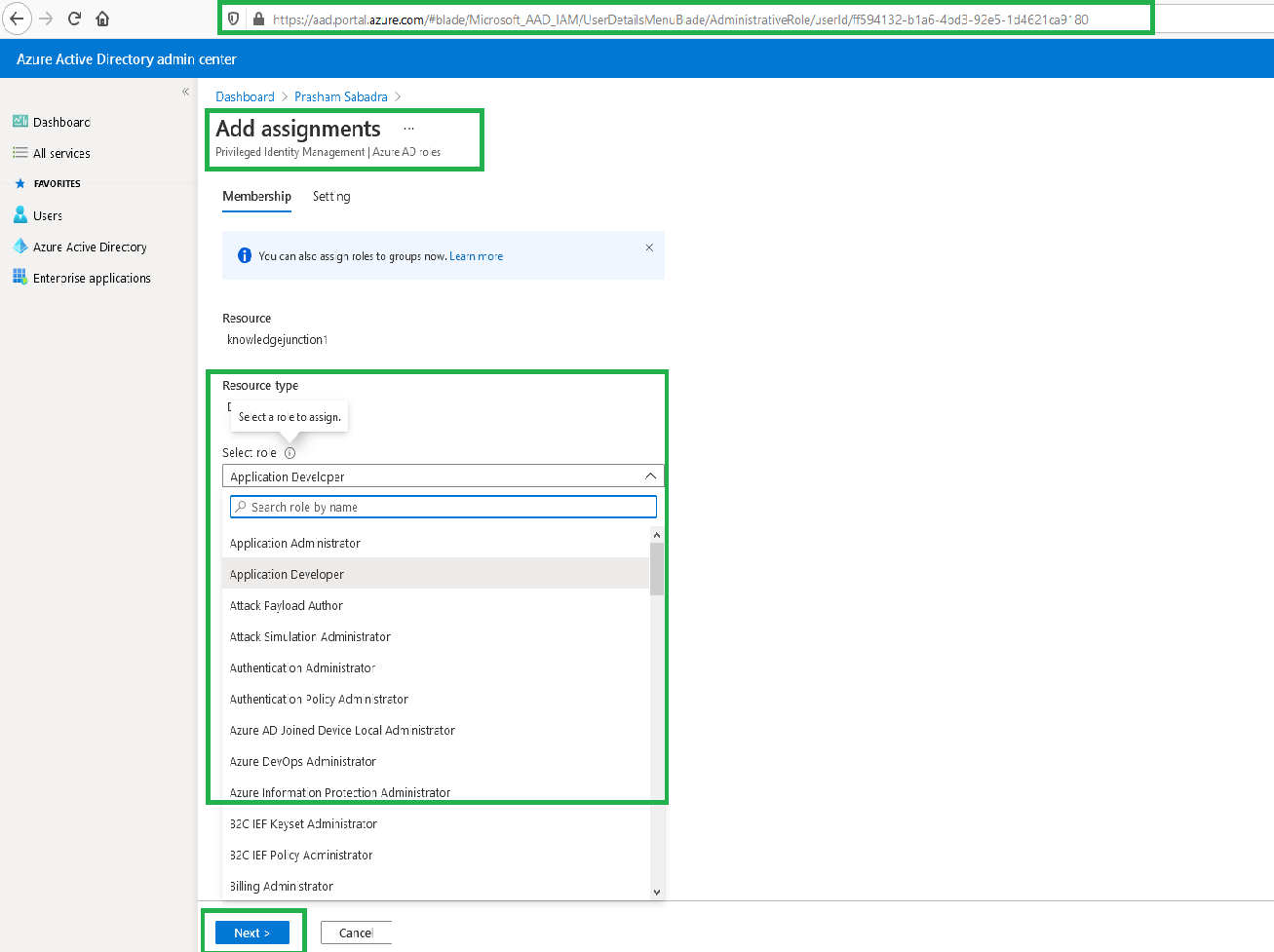Click the browser home icon
The width and height of the screenshot is (1274, 952).
(101, 18)
